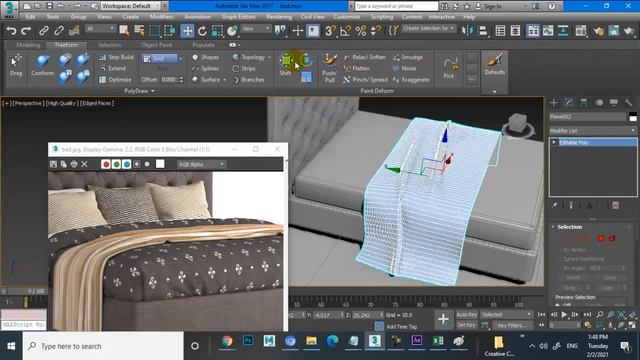Select Element sub-object level icon
The width and height of the screenshot is (640, 360).
(612, 238)
